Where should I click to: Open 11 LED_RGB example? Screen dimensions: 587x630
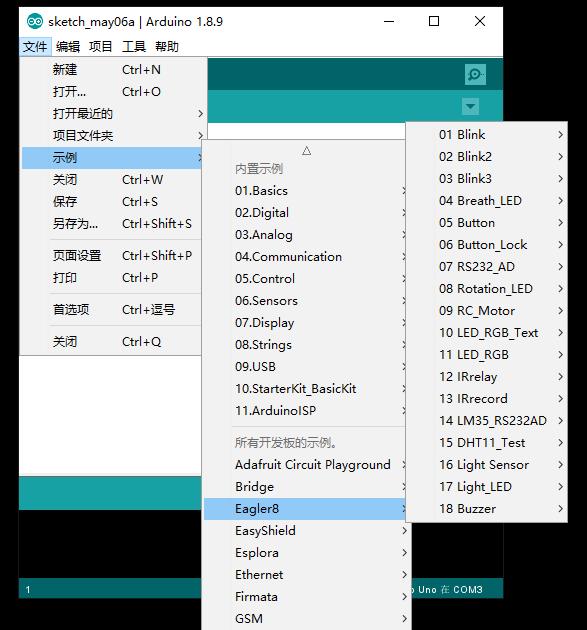[x=487, y=355]
